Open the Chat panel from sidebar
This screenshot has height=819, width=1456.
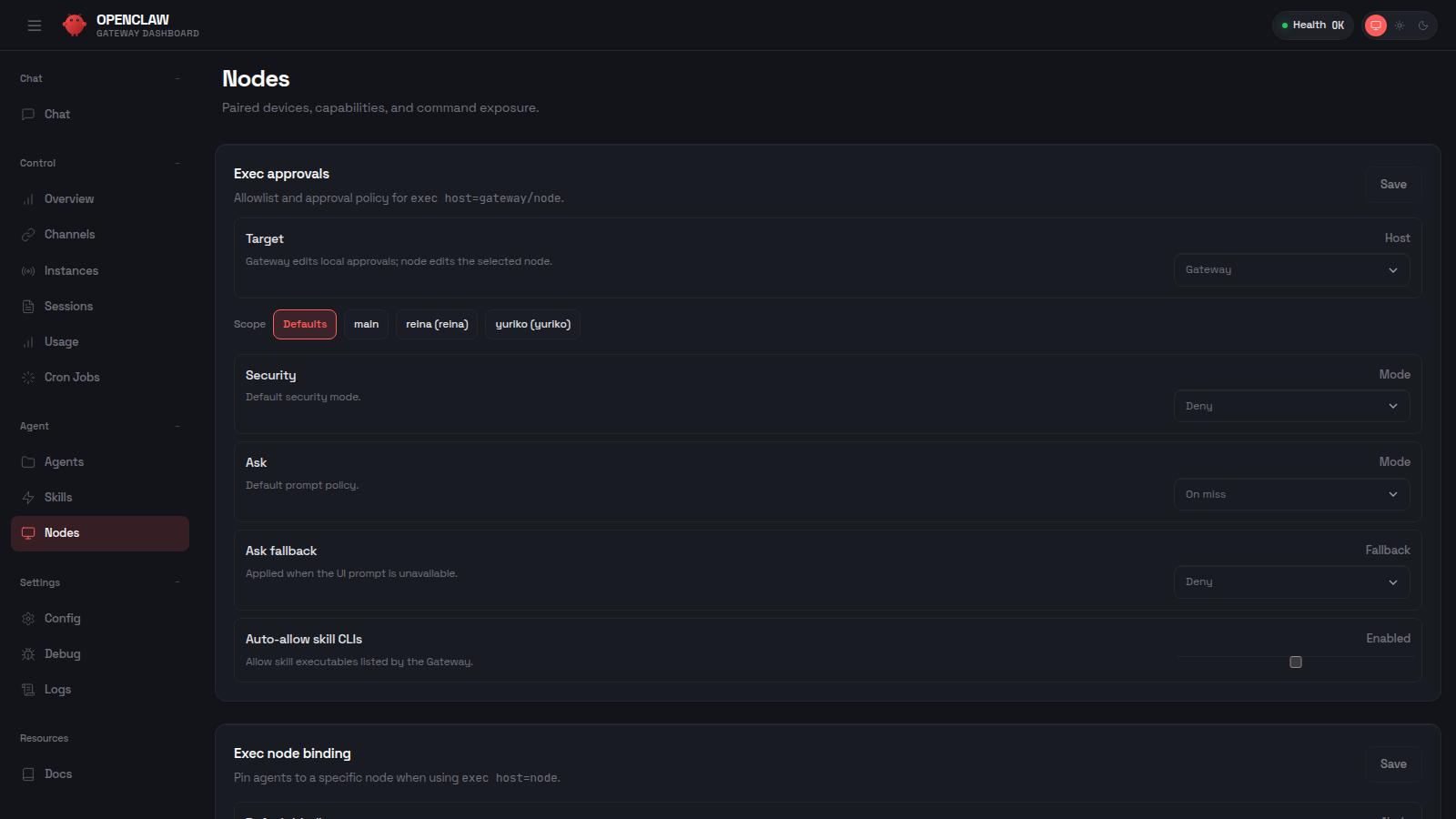point(56,114)
